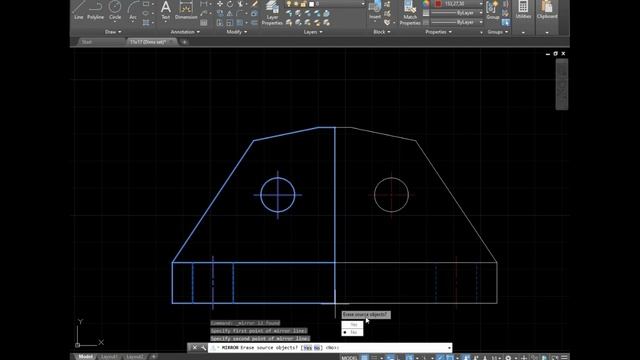The image size is (640, 360).
Task: Select the Arc tool
Action: [133, 10]
